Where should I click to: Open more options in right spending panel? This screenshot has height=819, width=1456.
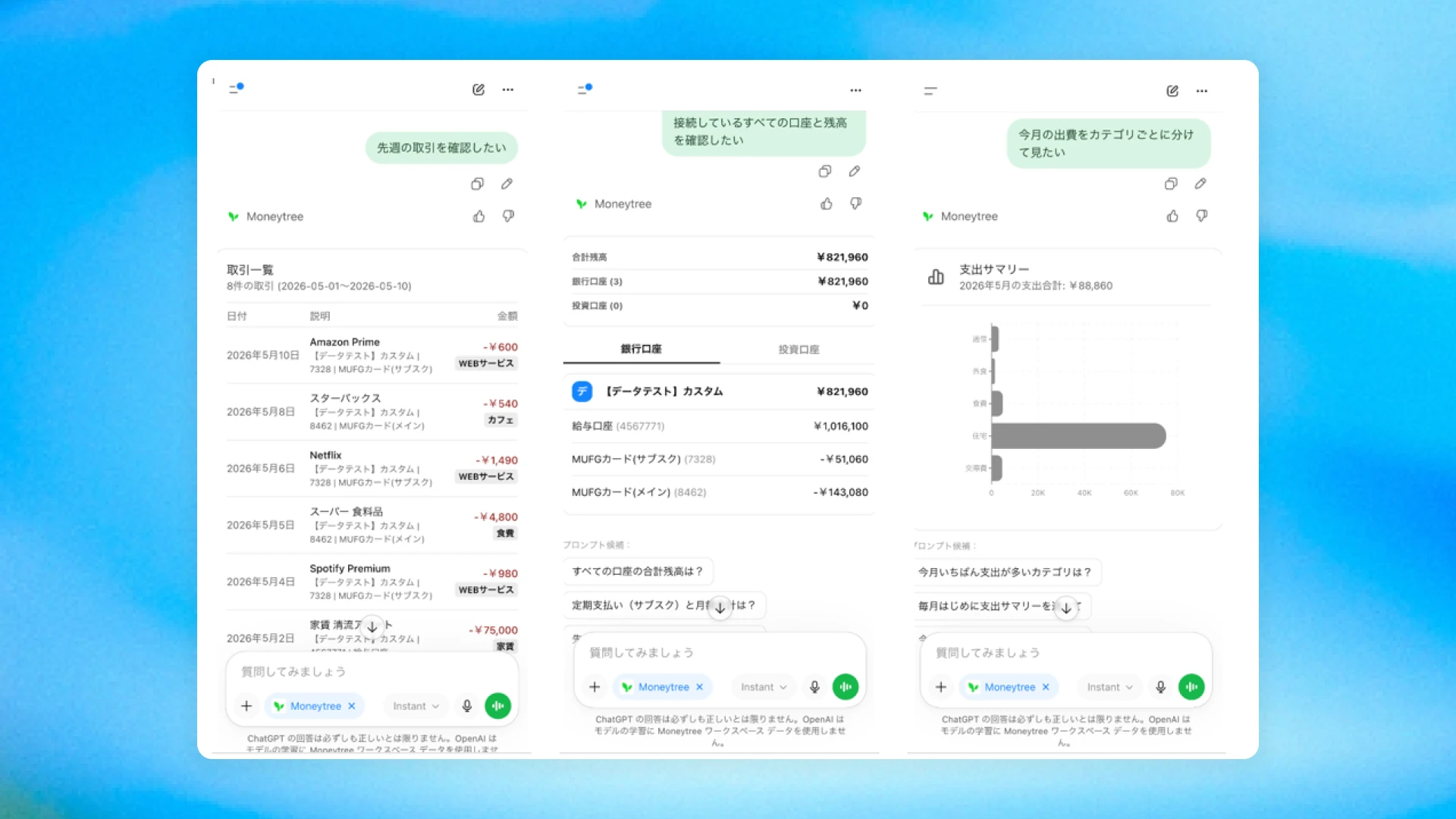point(1202,91)
